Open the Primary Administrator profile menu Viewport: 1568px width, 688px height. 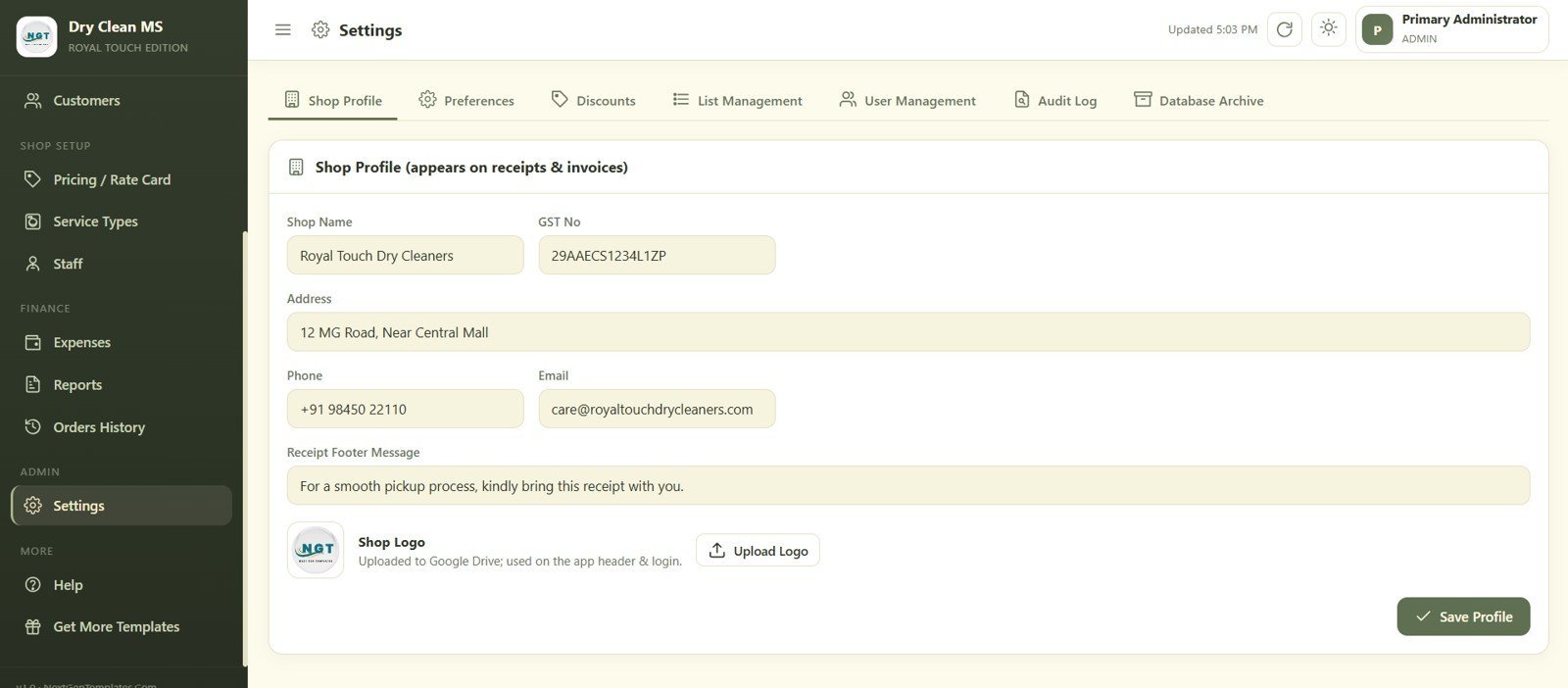[x=1452, y=29]
